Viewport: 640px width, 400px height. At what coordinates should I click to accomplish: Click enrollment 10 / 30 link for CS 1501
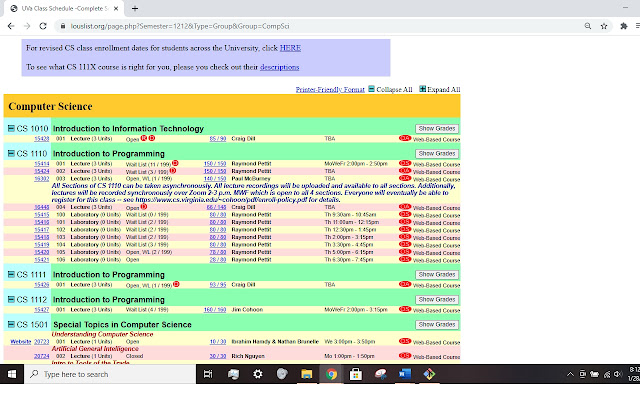[x=218, y=342]
